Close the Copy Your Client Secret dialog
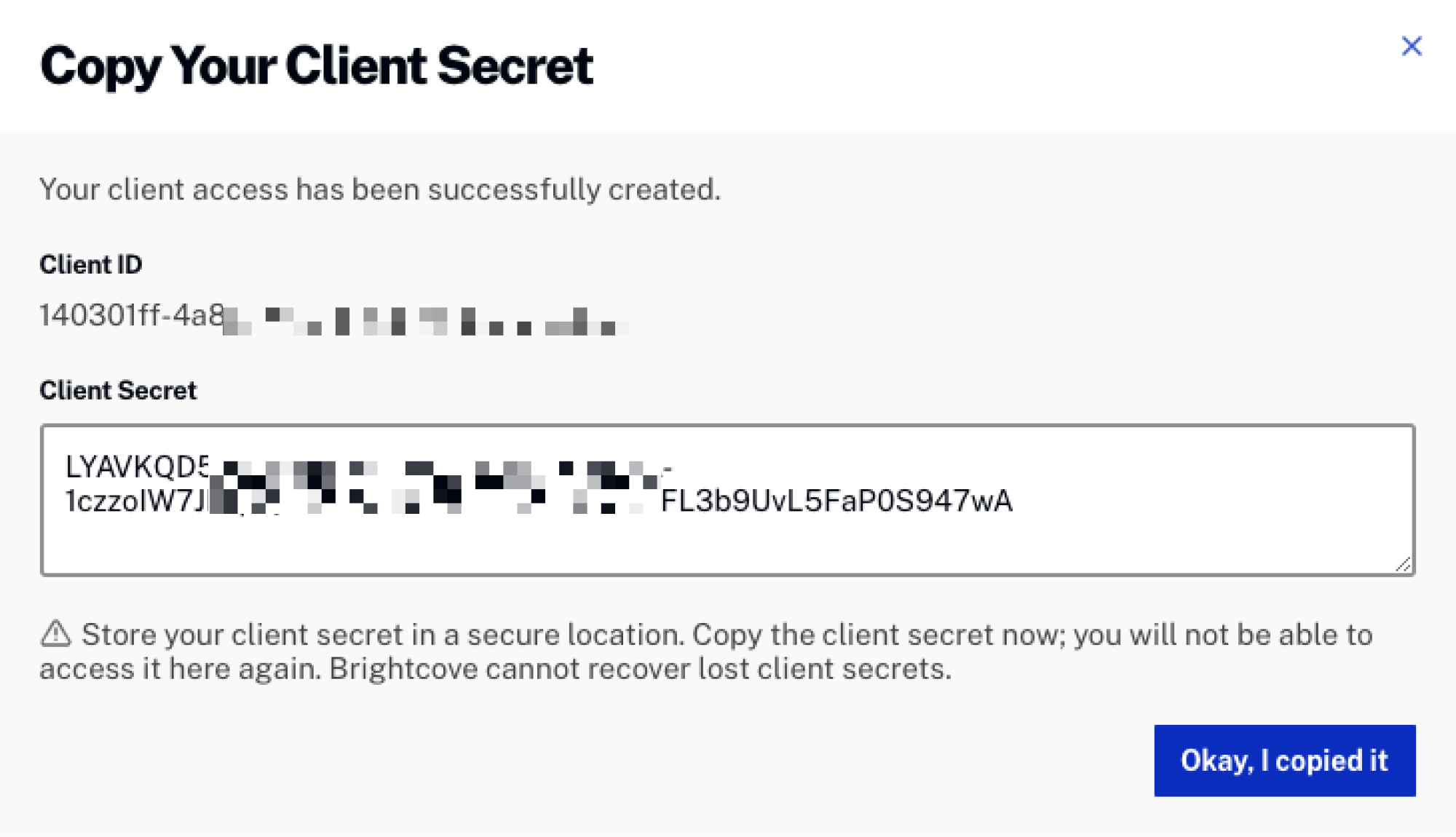 [x=1412, y=45]
